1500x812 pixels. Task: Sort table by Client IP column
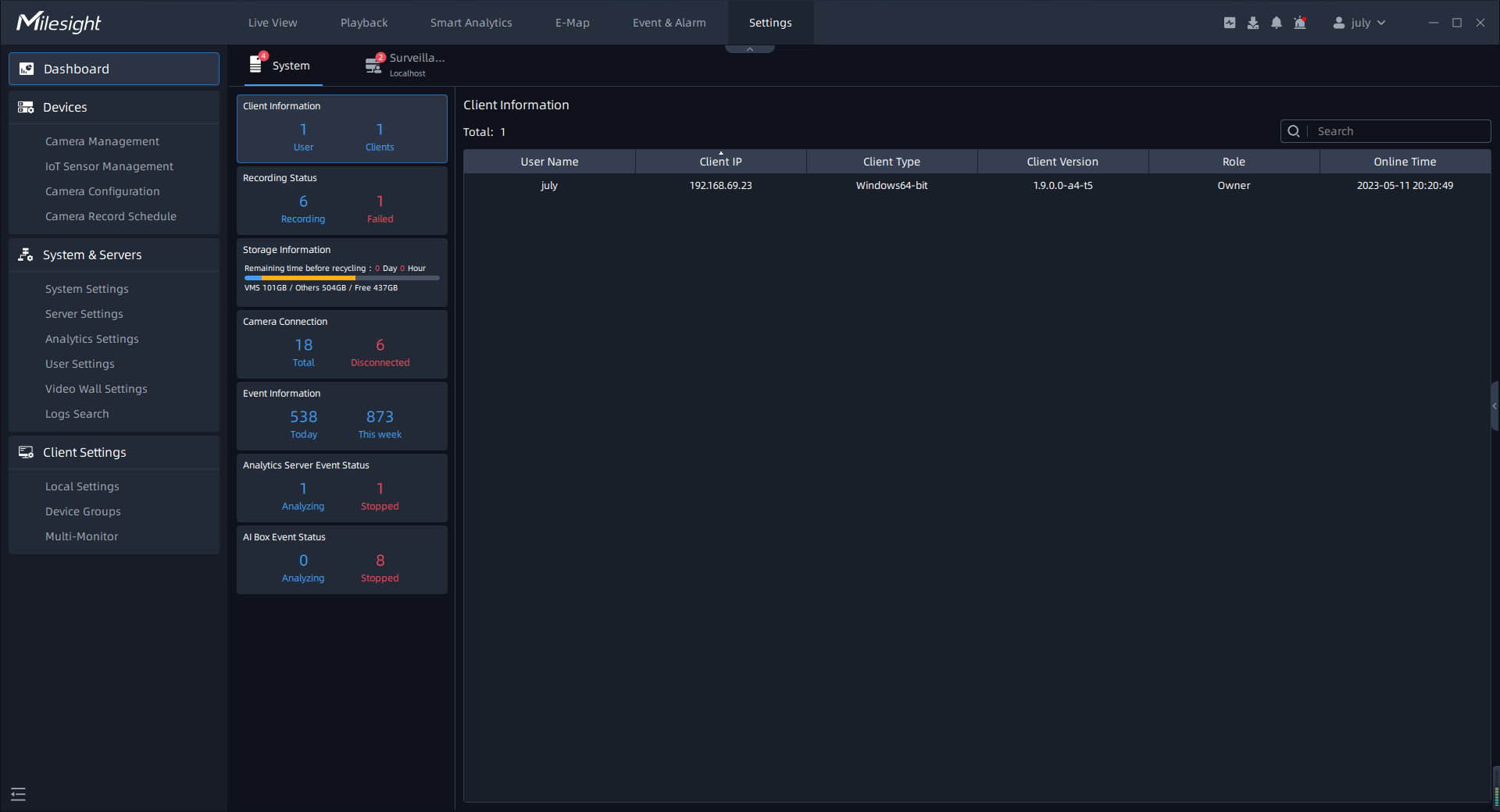point(720,162)
